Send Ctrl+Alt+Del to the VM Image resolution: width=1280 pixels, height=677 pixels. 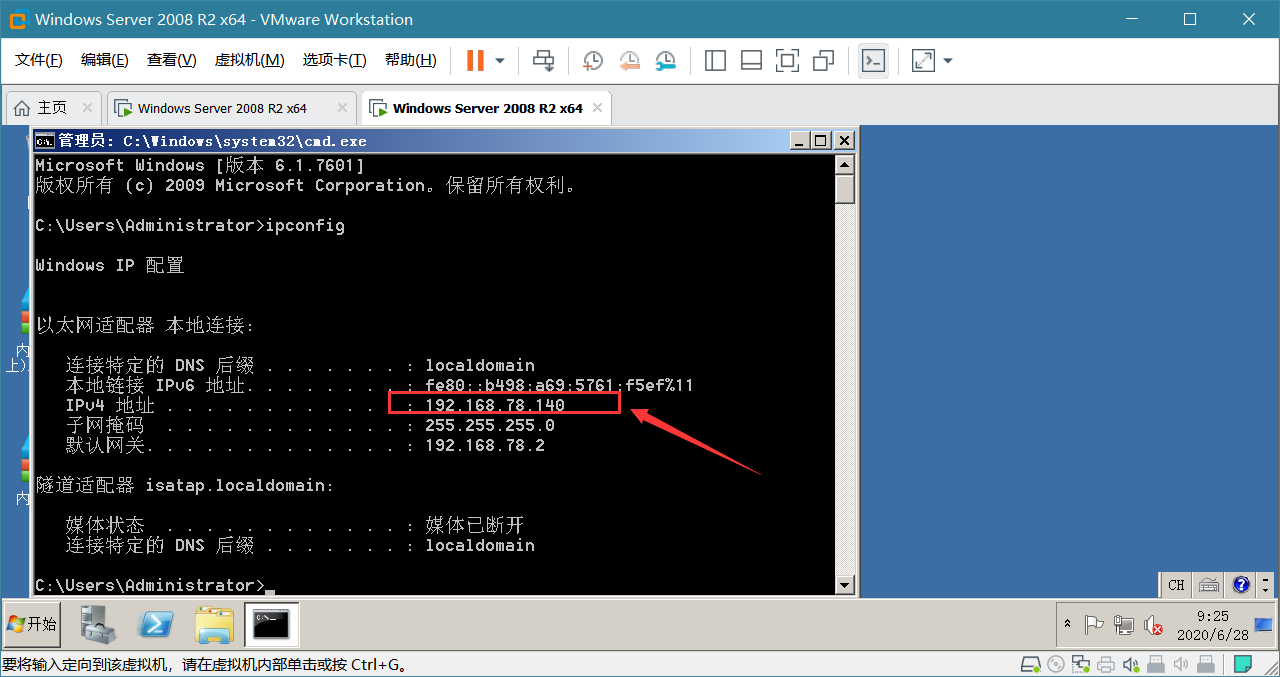[543, 61]
